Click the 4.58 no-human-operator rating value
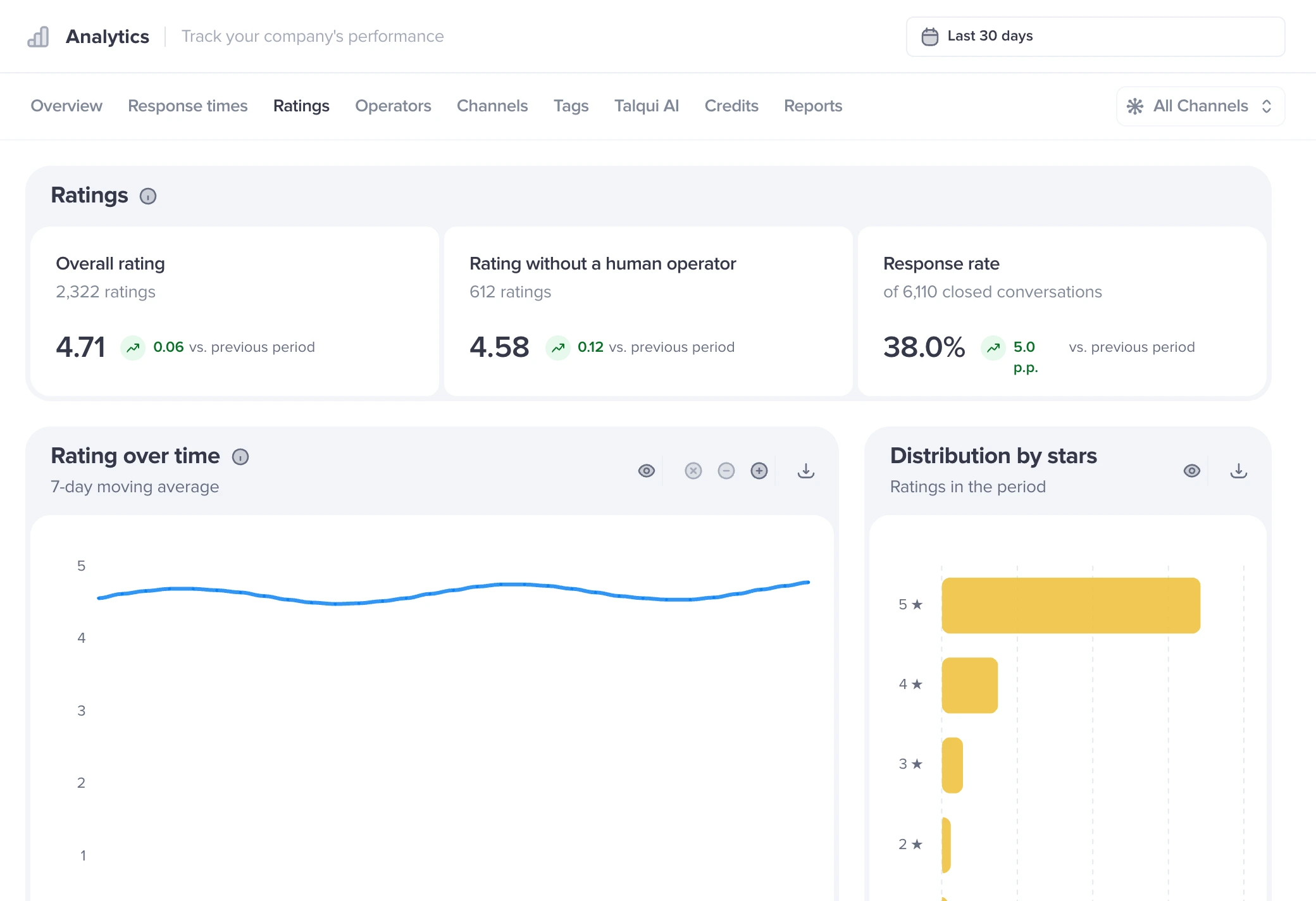 pyautogui.click(x=499, y=347)
